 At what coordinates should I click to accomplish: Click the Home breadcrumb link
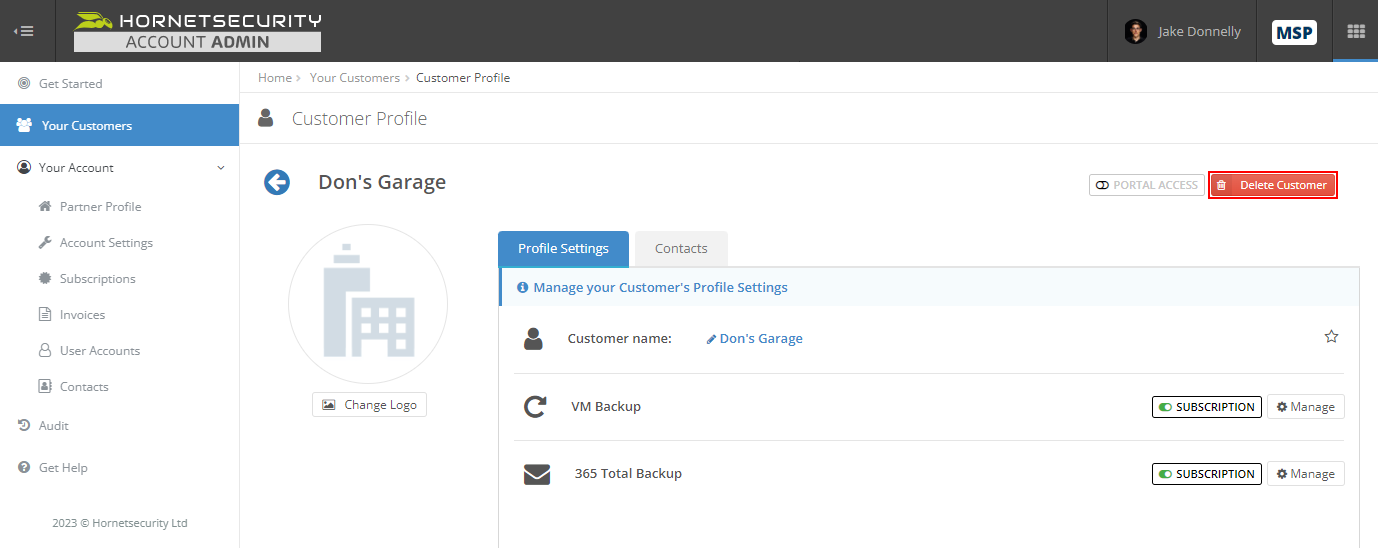point(275,77)
